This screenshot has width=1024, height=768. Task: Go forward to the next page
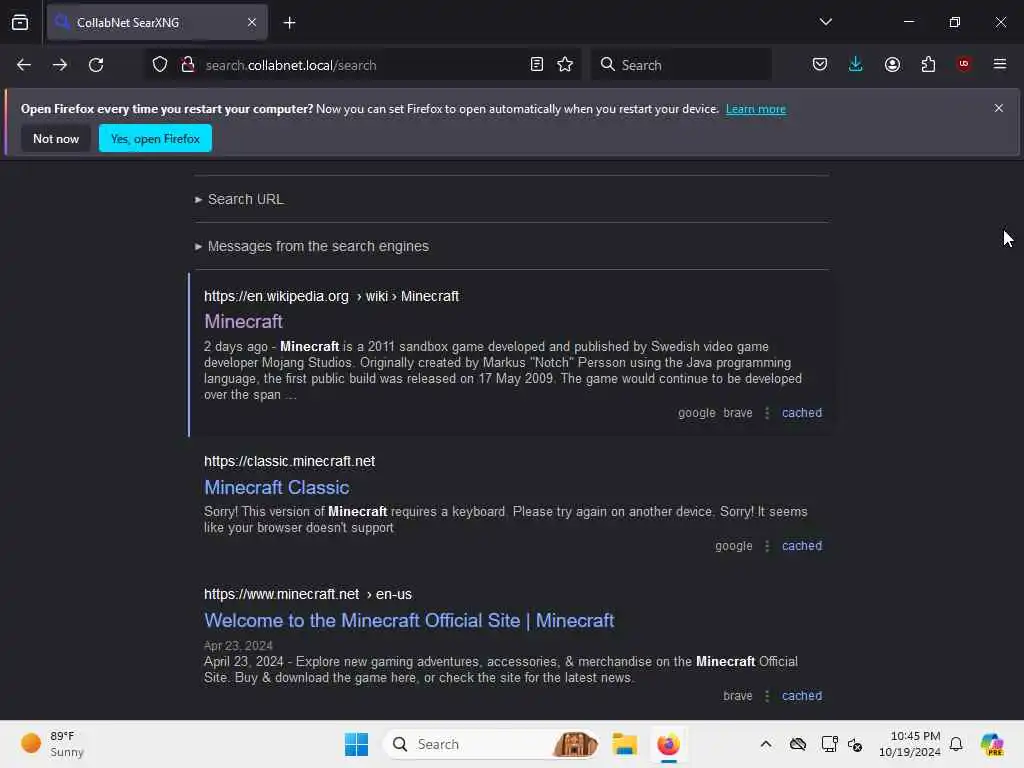59,65
